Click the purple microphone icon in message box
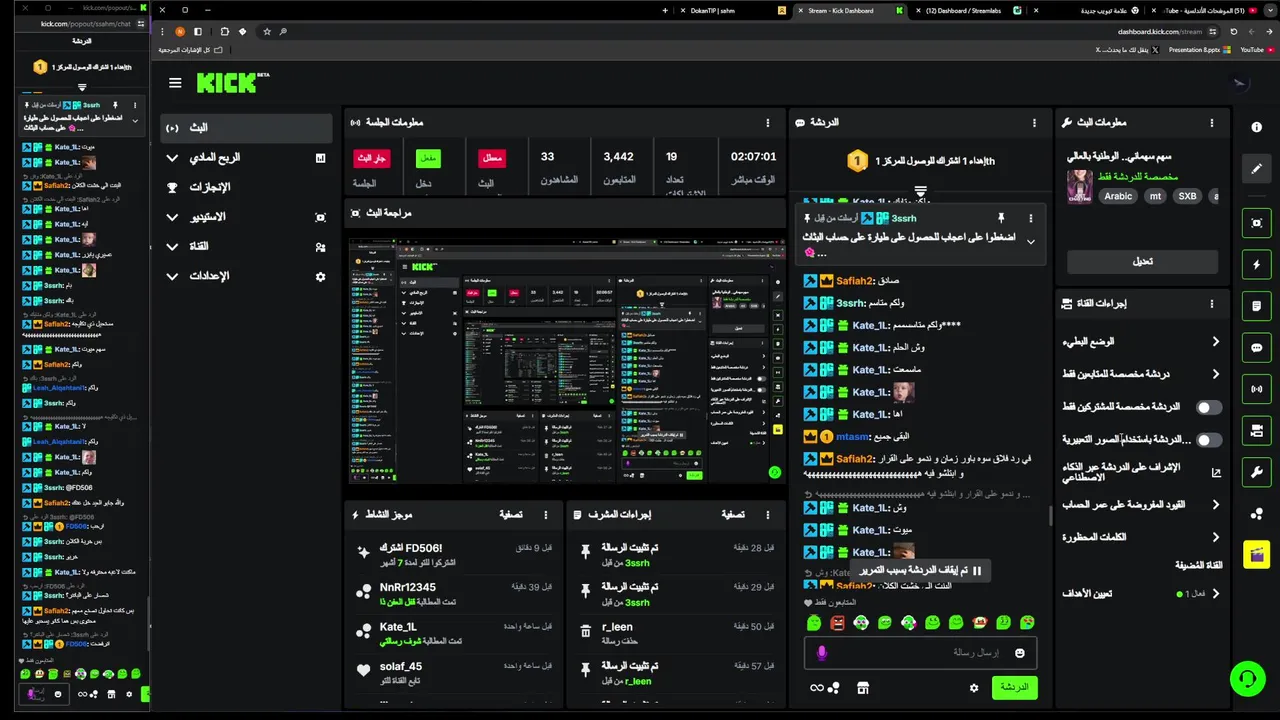Image resolution: width=1280 pixels, height=720 pixels. (x=822, y=653)
